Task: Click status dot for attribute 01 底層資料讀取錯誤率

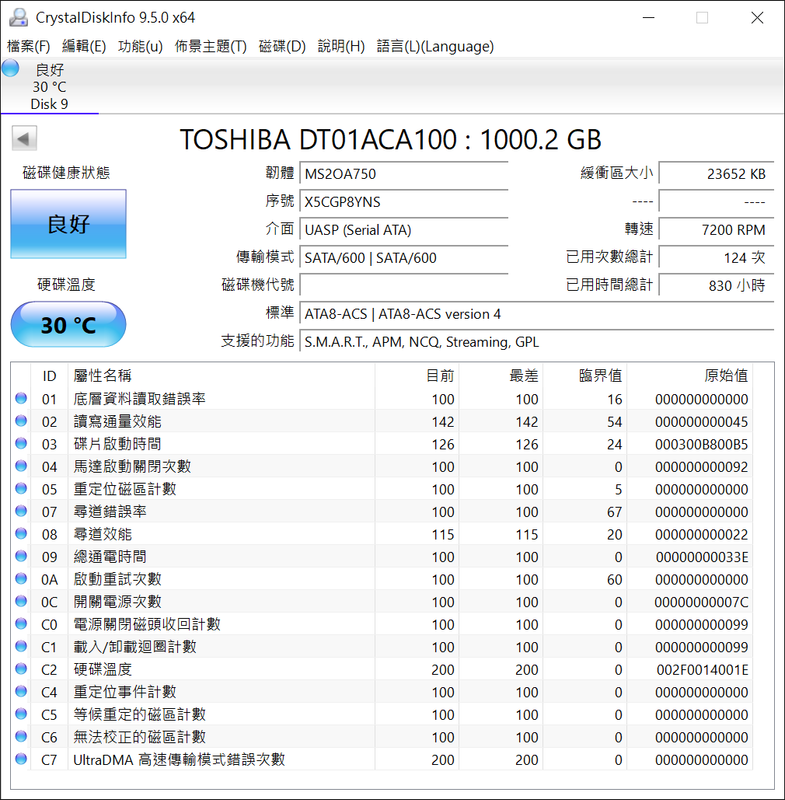Action: [x=21, y=398]
